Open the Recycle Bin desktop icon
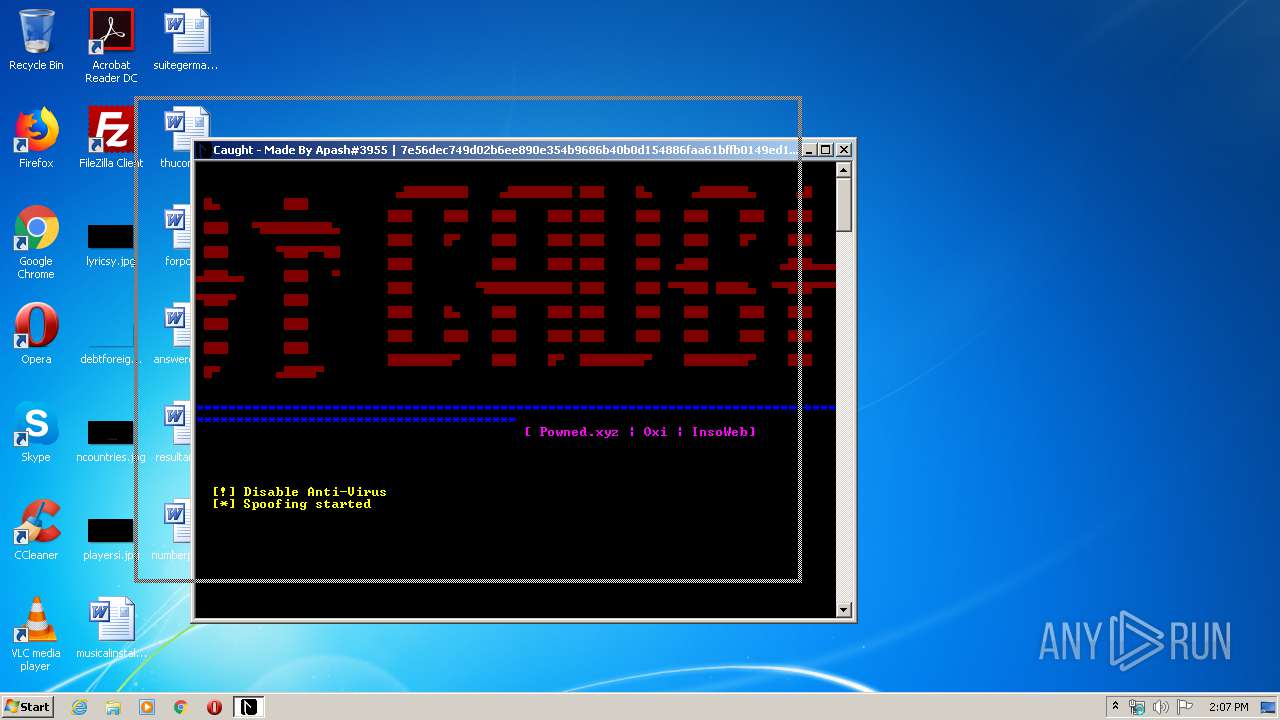Image resolution: width=1280 pixels, height=720 pixels. pos(36,40)
